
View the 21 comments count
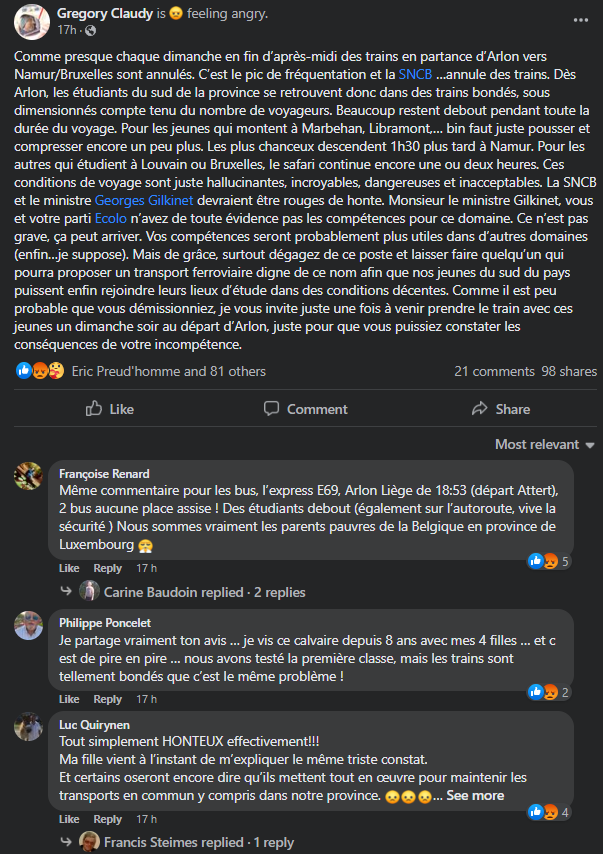tap(493, 371)
